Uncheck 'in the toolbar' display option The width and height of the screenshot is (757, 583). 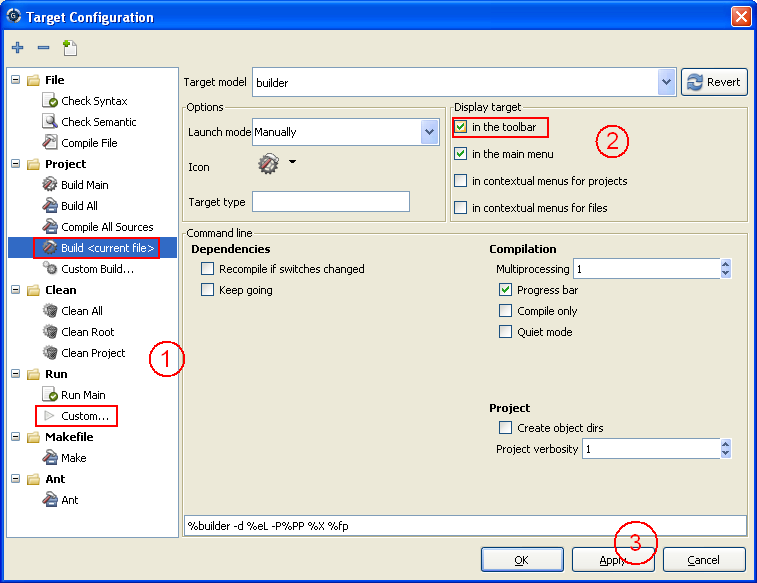[x=460, y=127]
